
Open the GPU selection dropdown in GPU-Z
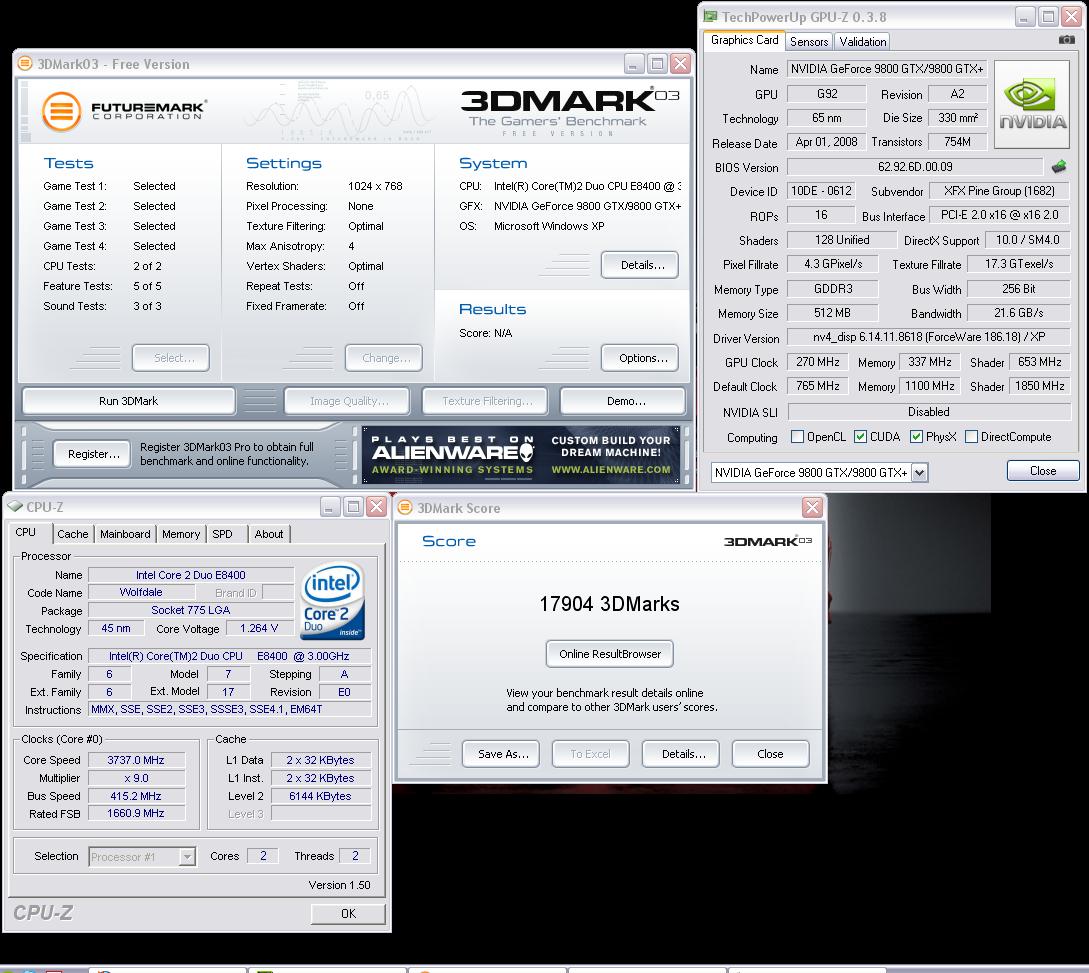(919, 473)
